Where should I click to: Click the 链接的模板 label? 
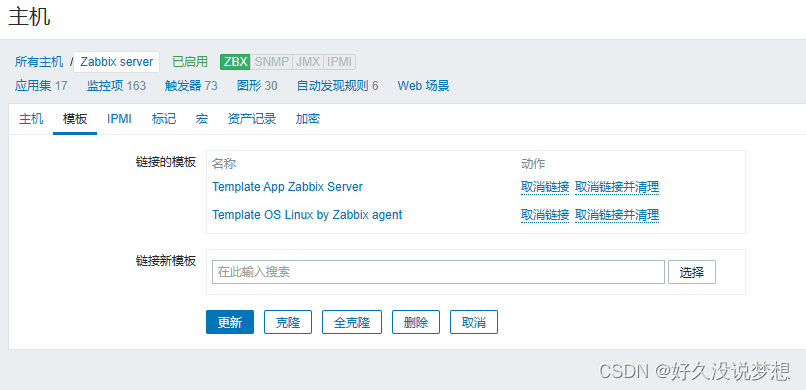pos(166,162)
